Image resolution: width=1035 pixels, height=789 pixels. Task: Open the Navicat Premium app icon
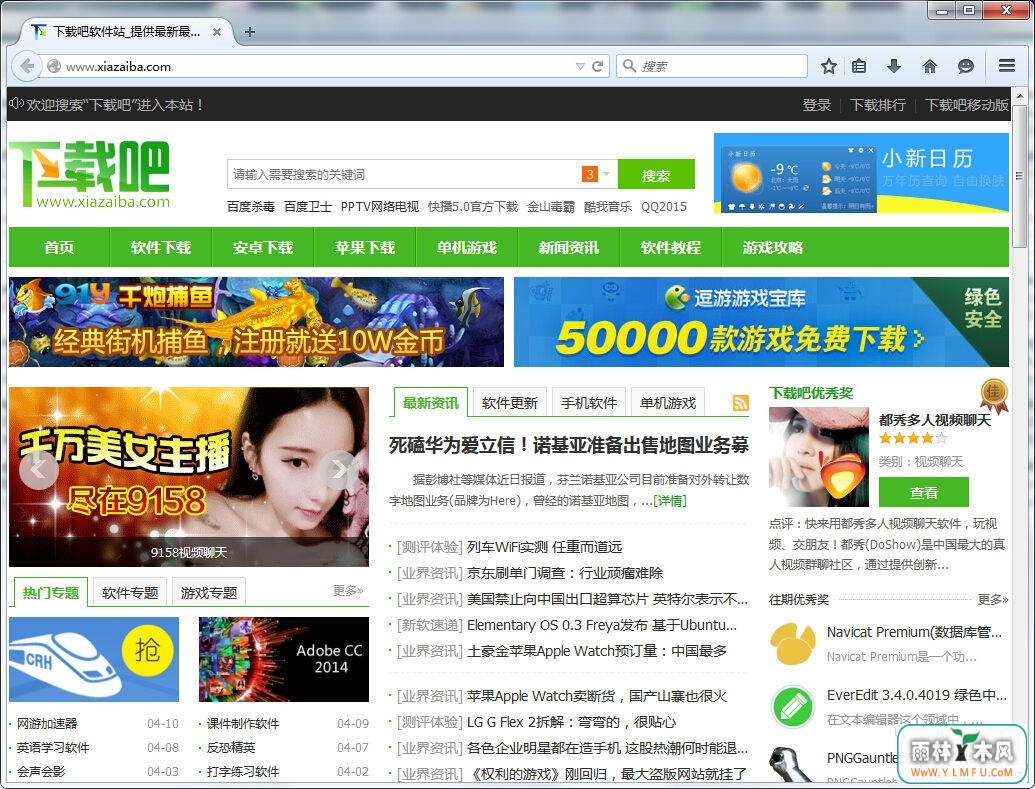[793, 643]
